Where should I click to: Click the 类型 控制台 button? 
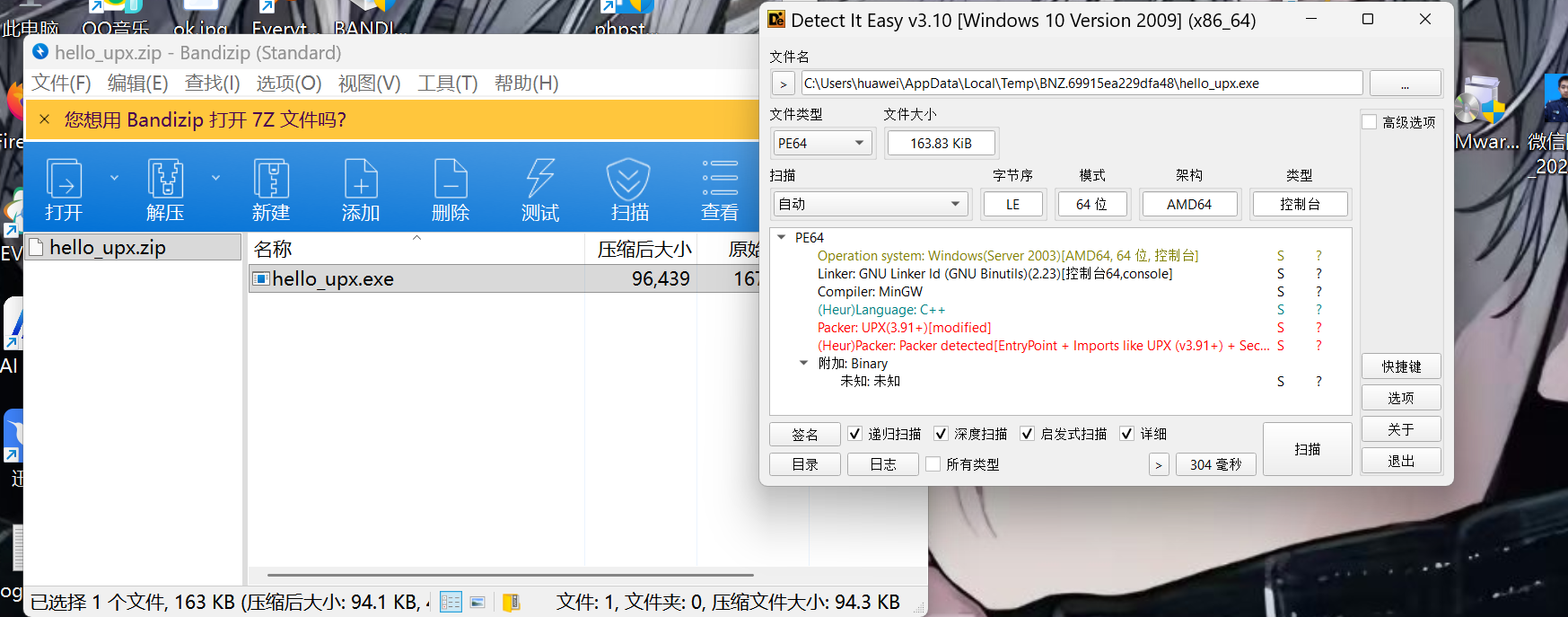click(1300, 204)
